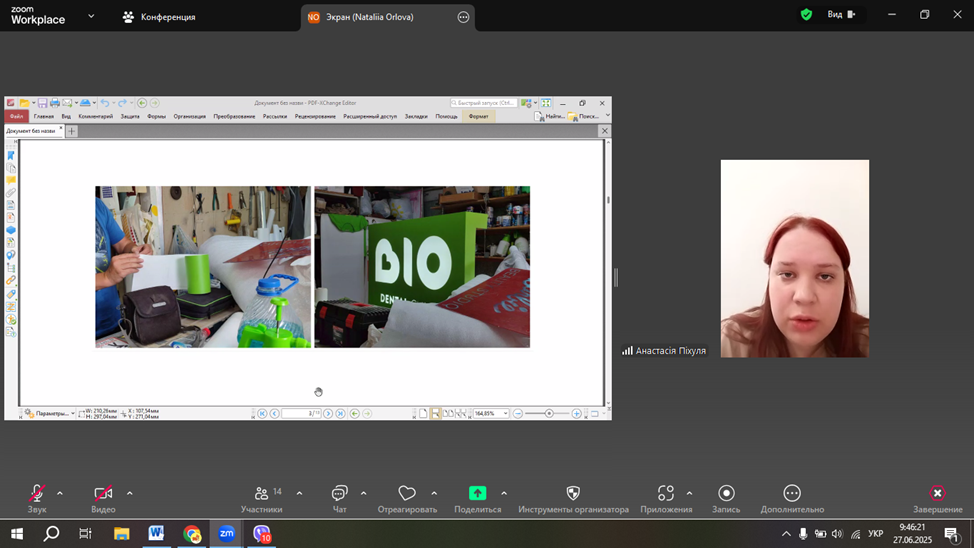
Task: Open a file using the folder icon
Action: [x=24, y=103]
